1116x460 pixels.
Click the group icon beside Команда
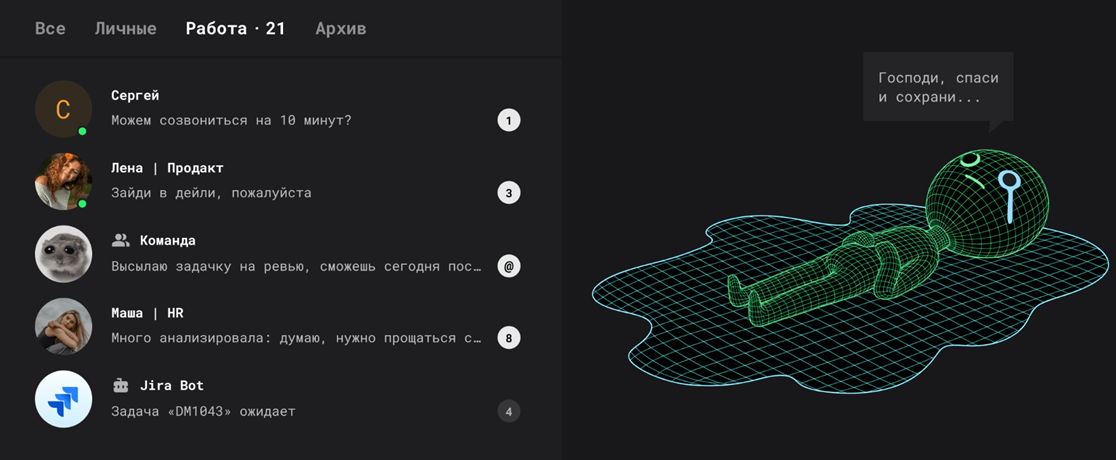tap(121, 240)
